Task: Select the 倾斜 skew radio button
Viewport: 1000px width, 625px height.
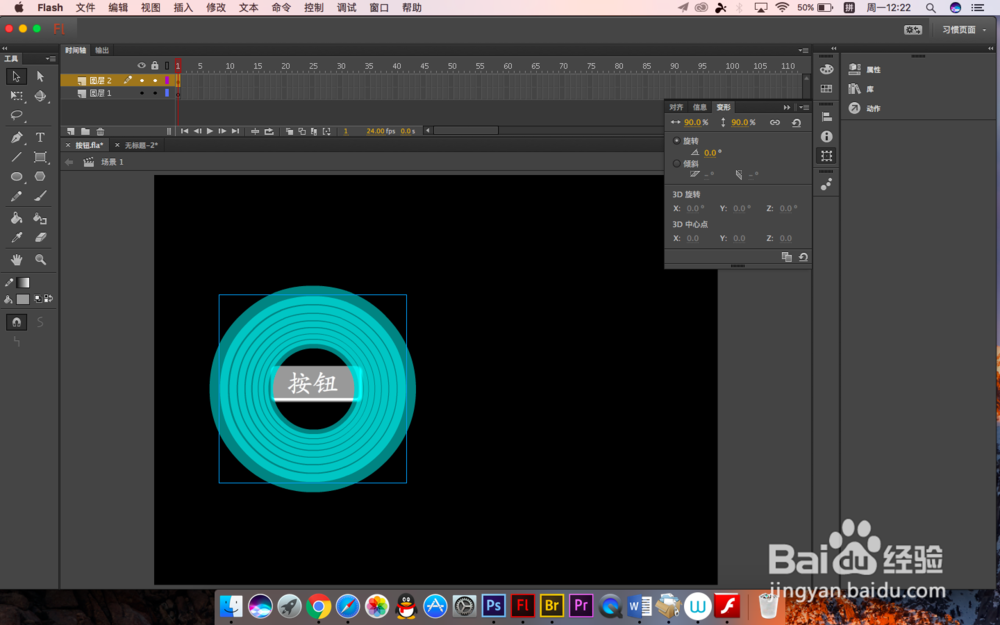Action: (677, 163)
